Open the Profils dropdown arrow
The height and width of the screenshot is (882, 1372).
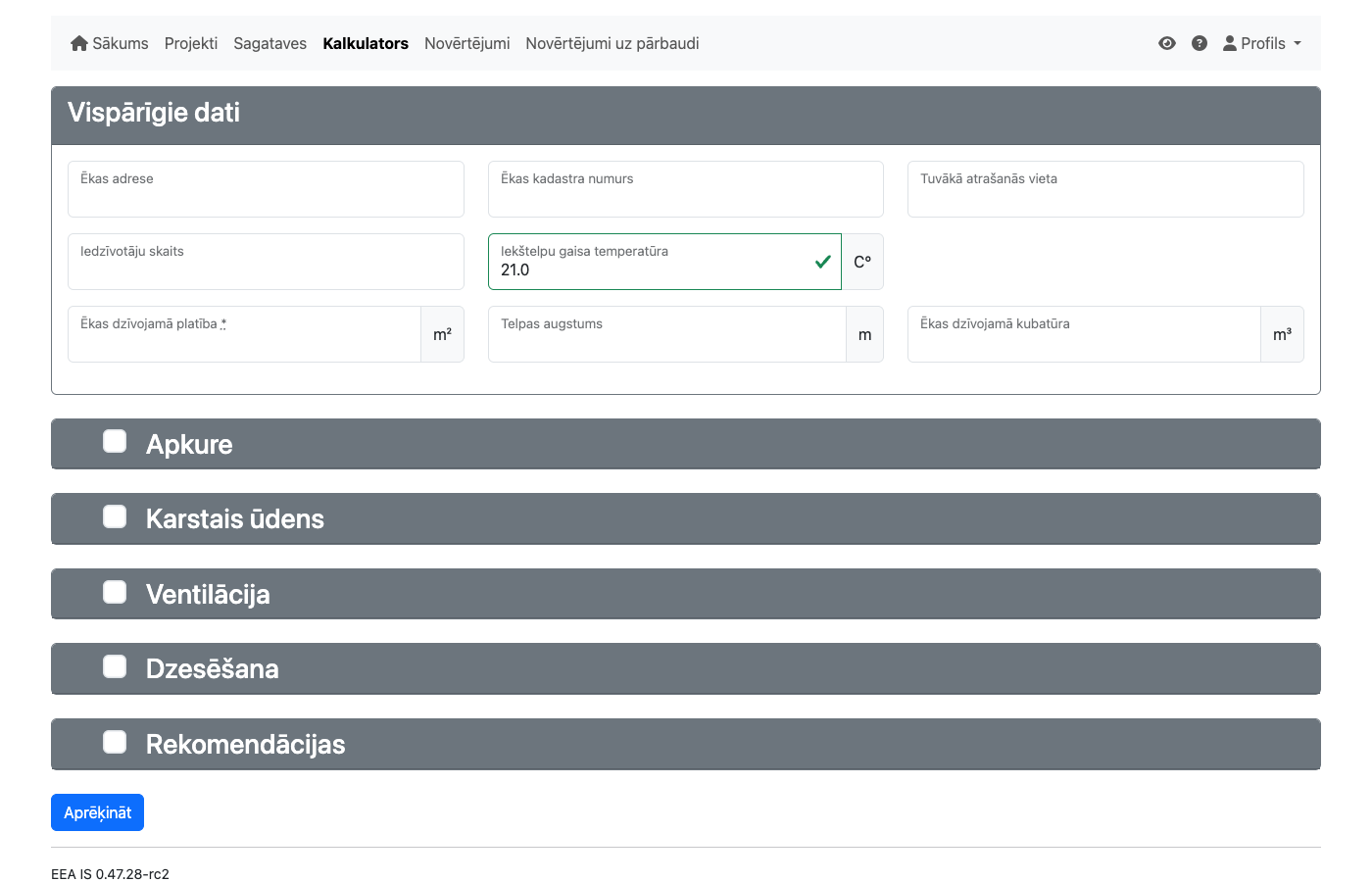pyautogui.click(x=1298, y=43)
